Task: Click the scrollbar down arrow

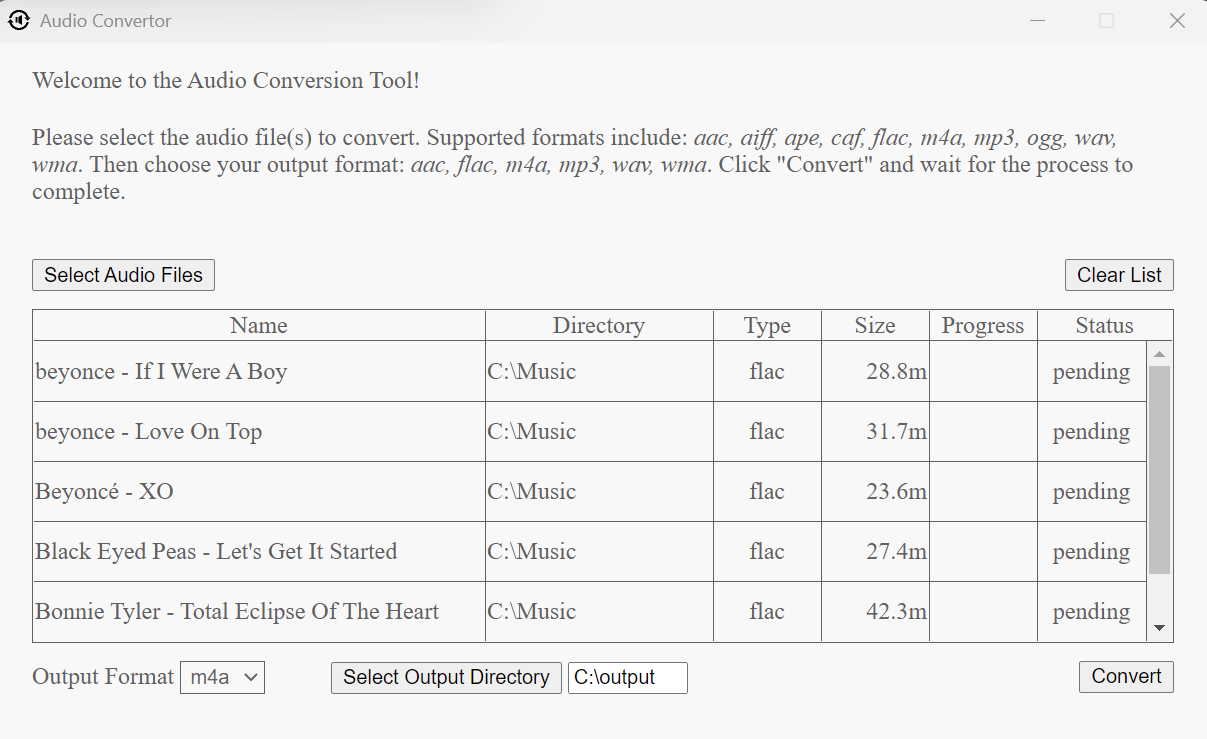Action: [1159, 628]
